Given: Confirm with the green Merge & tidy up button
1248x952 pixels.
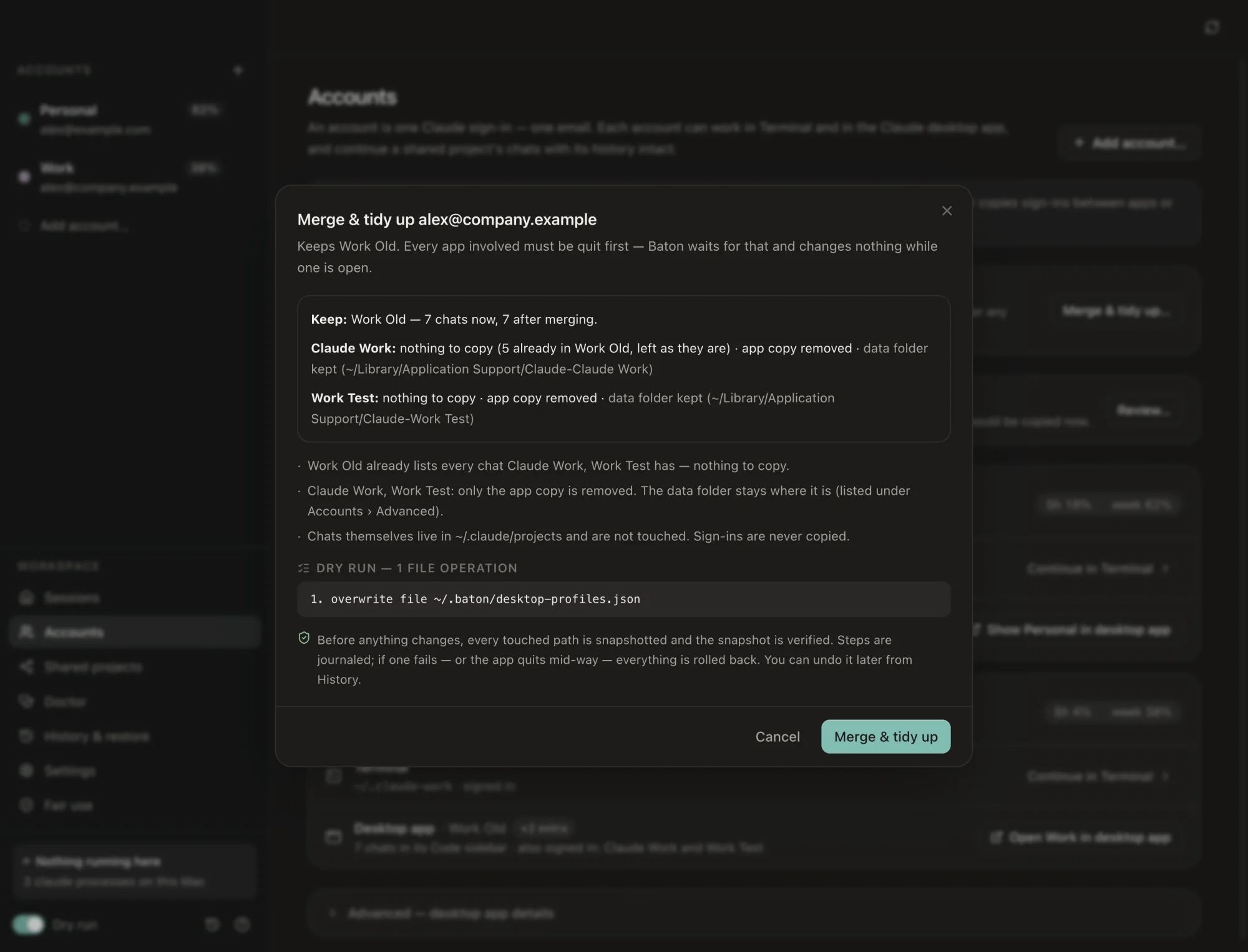Looking at the screenshot, I should pos(885,737).
